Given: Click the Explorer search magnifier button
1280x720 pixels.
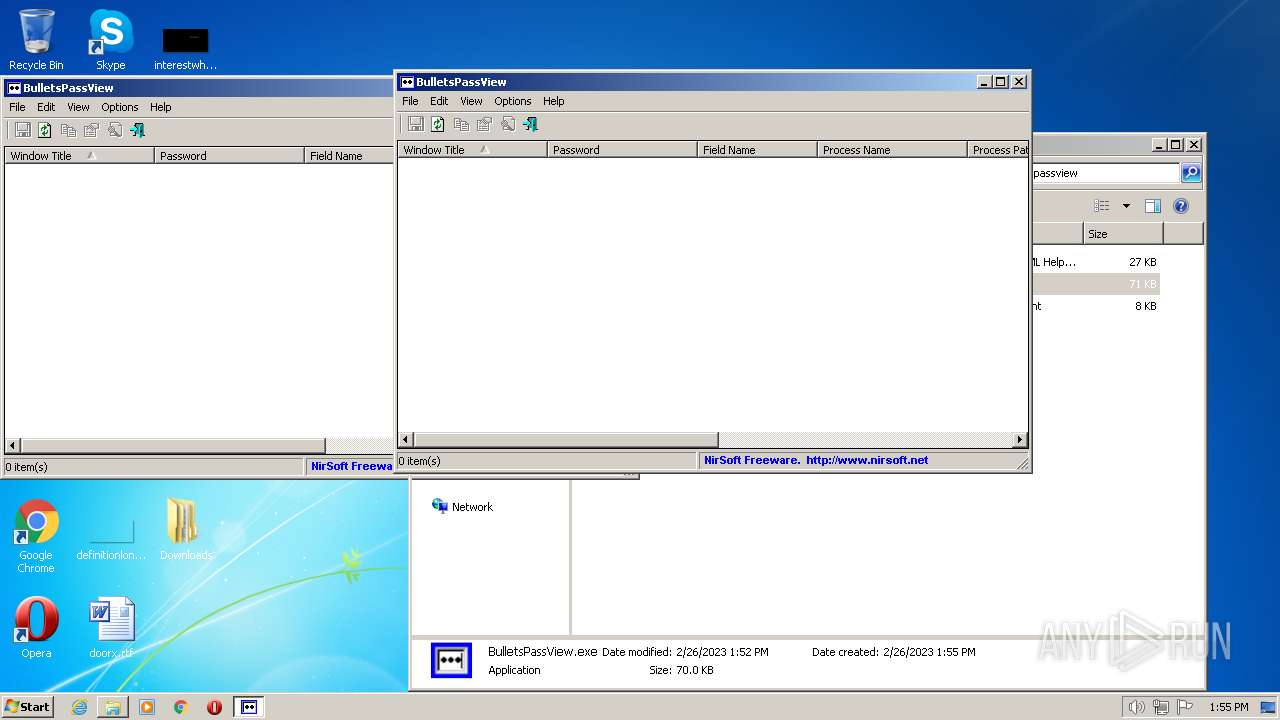Looking at the screenshot, I should 1190,173.
